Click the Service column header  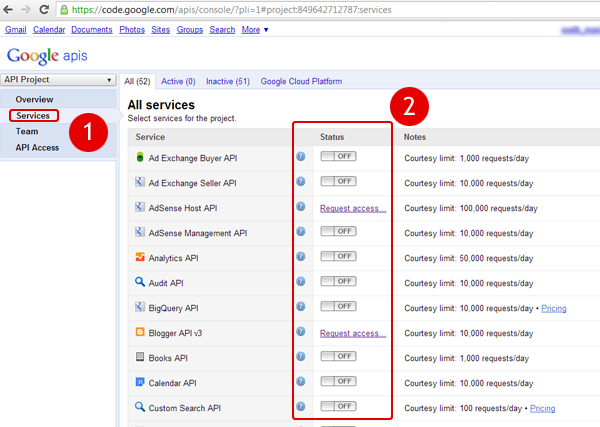(150, 137)
